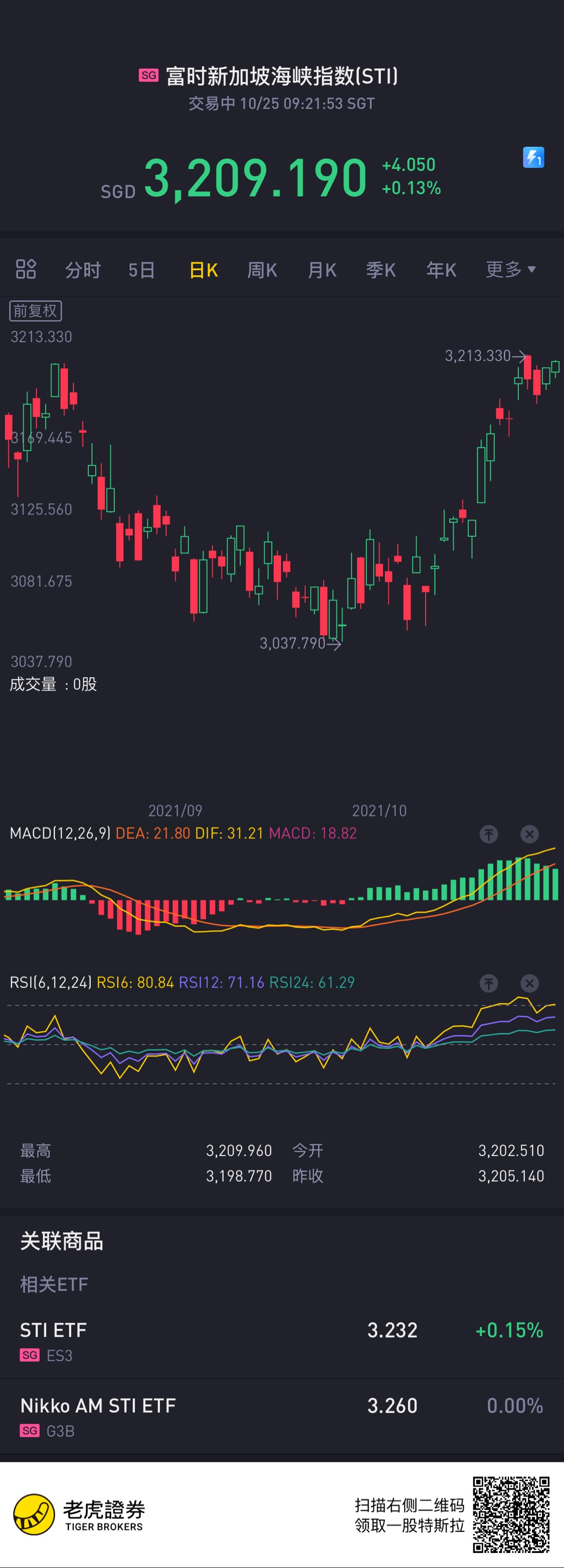Toggle the 前复权 price adjustment button
Image resolution: width=564 pixels, height=1568 pixels.
coord(35,311)
